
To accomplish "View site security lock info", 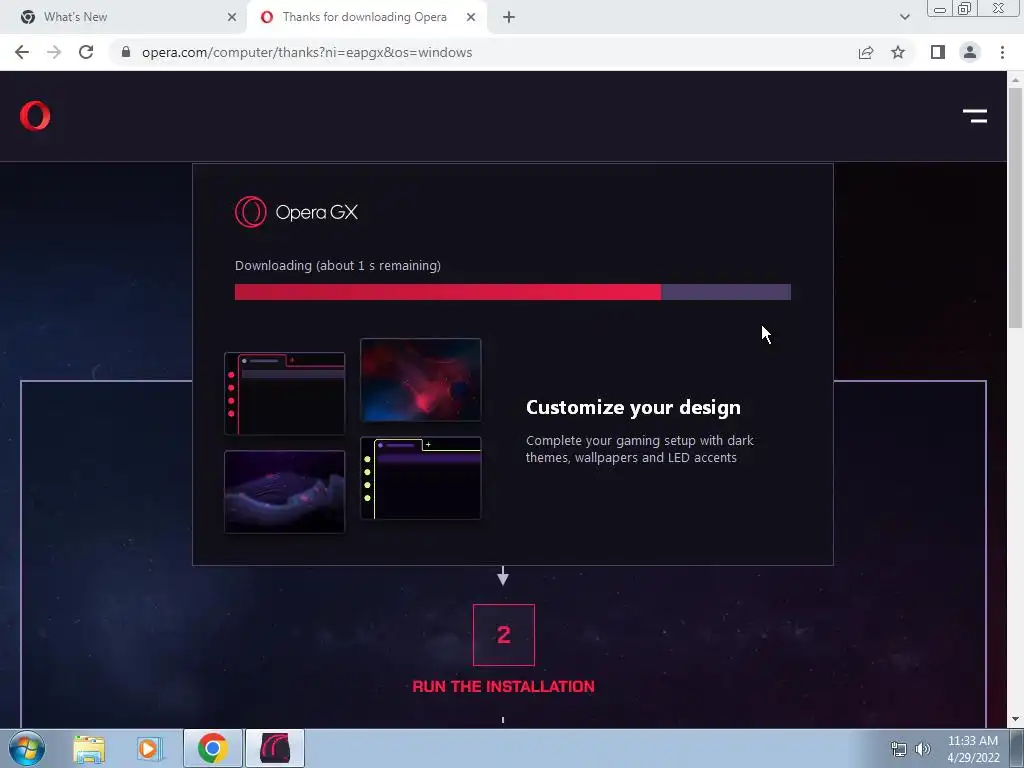I will (126, 52).
